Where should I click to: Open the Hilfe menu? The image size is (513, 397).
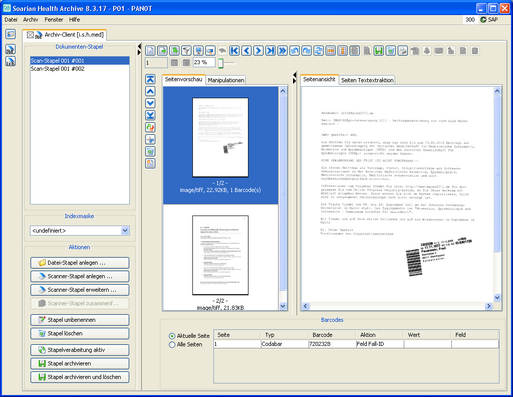pyautogui.click(x=74, y=20)
